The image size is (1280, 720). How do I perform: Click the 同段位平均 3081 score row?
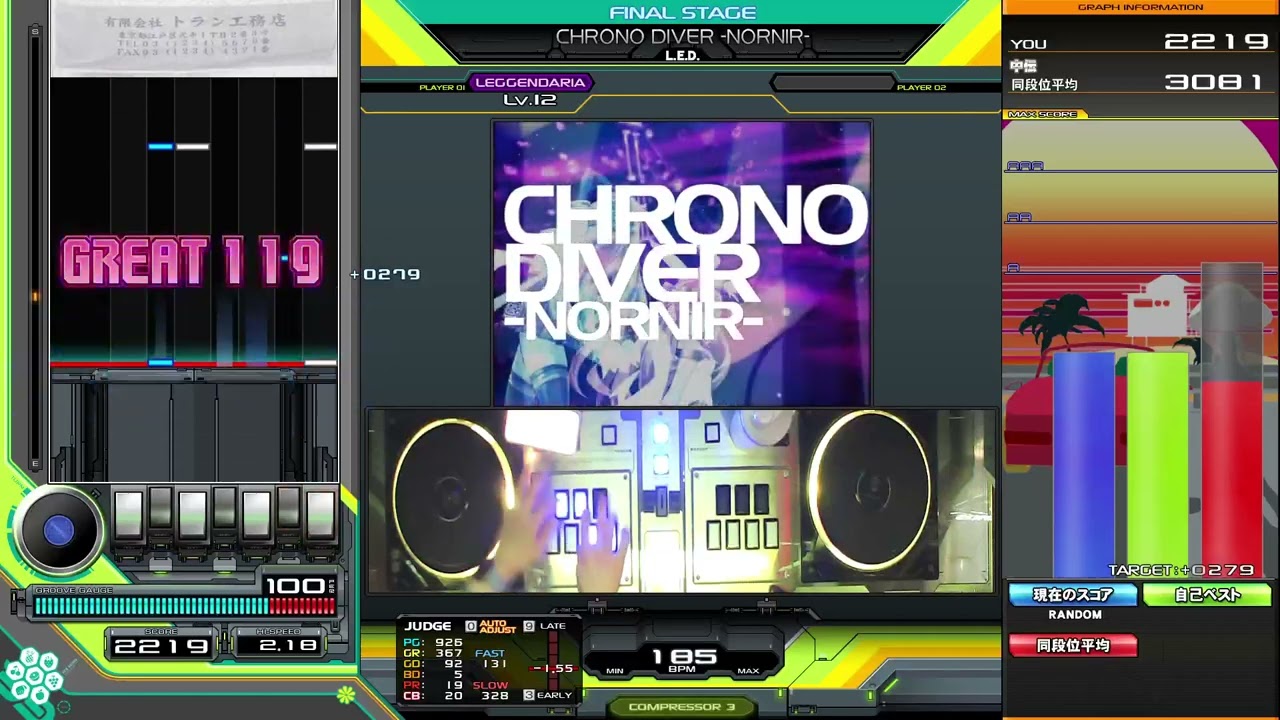1139,83
